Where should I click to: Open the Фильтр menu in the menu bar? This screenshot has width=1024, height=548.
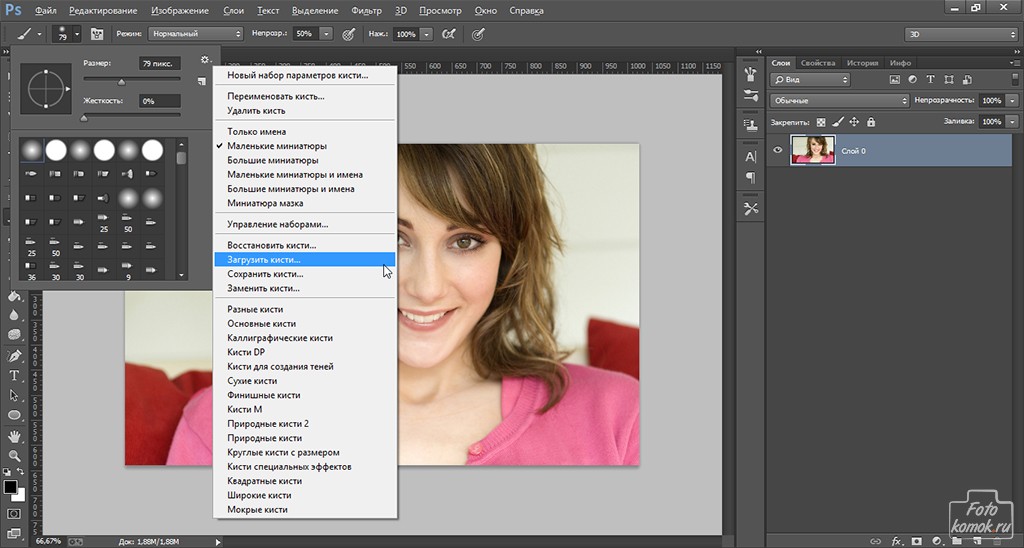(366, 11)
